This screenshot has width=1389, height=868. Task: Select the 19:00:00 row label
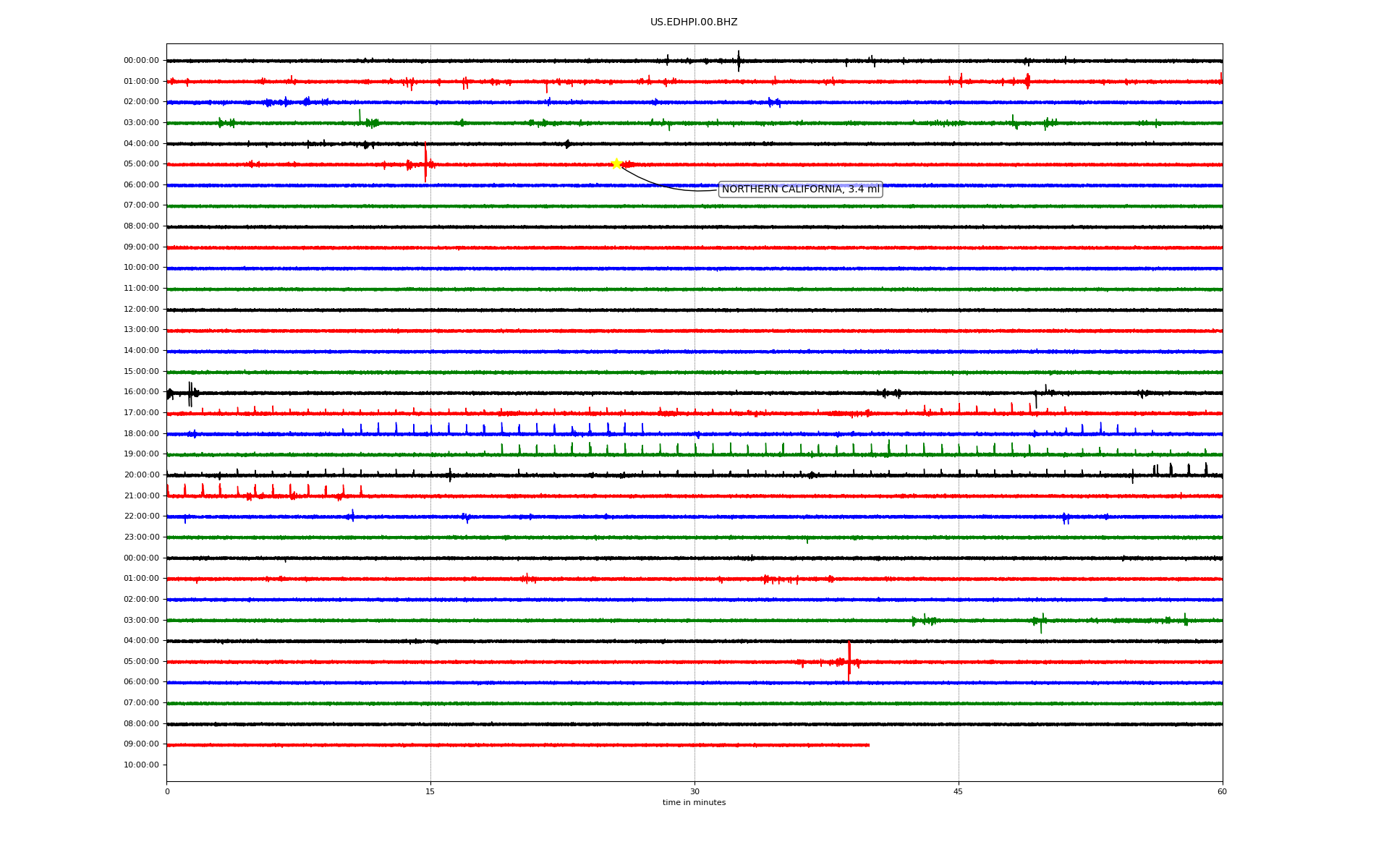(141, 454)
